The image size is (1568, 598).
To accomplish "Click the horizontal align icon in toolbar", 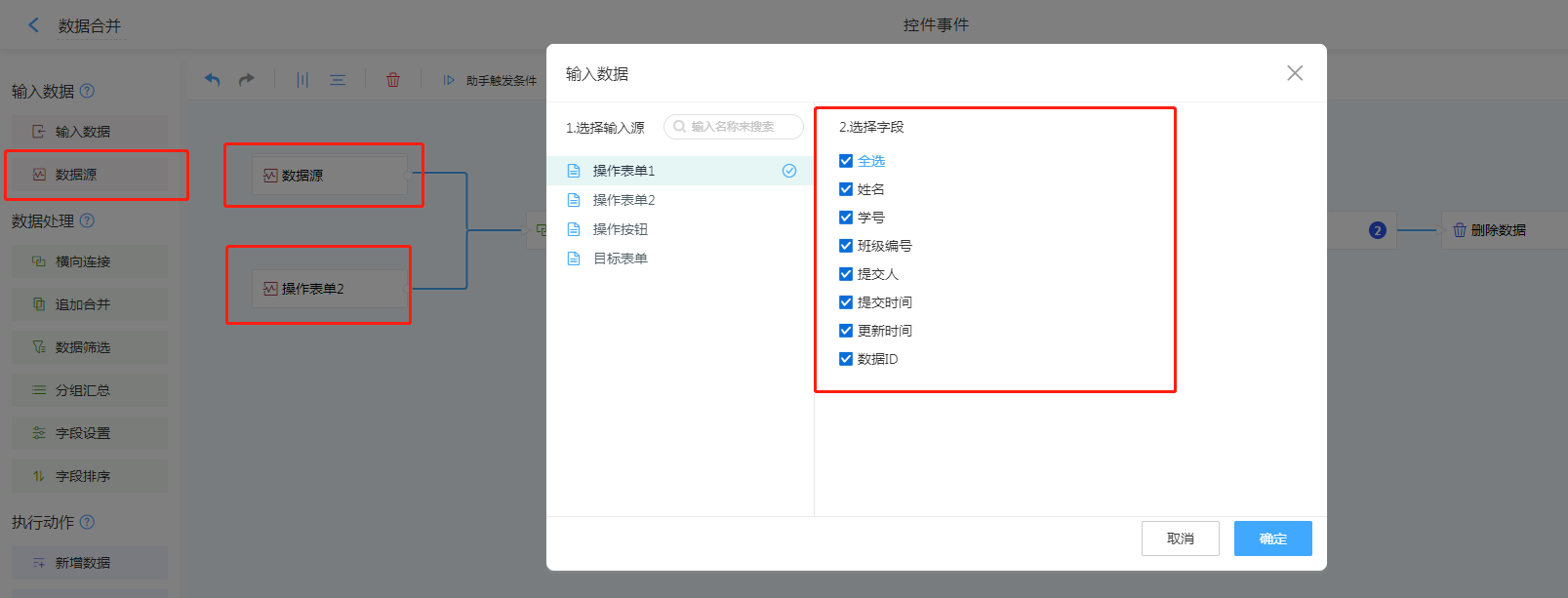I will (338, 80).
